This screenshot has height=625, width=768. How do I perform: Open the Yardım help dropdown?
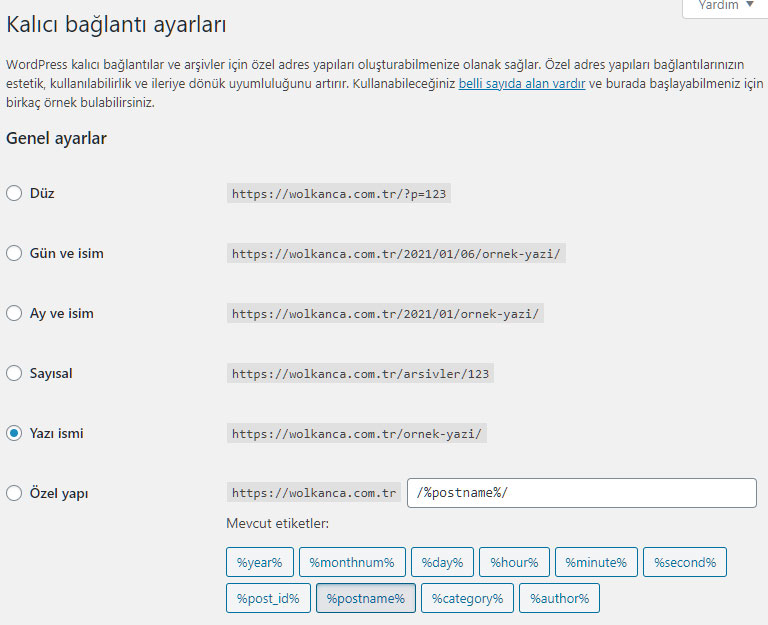(x=725, y=6)
